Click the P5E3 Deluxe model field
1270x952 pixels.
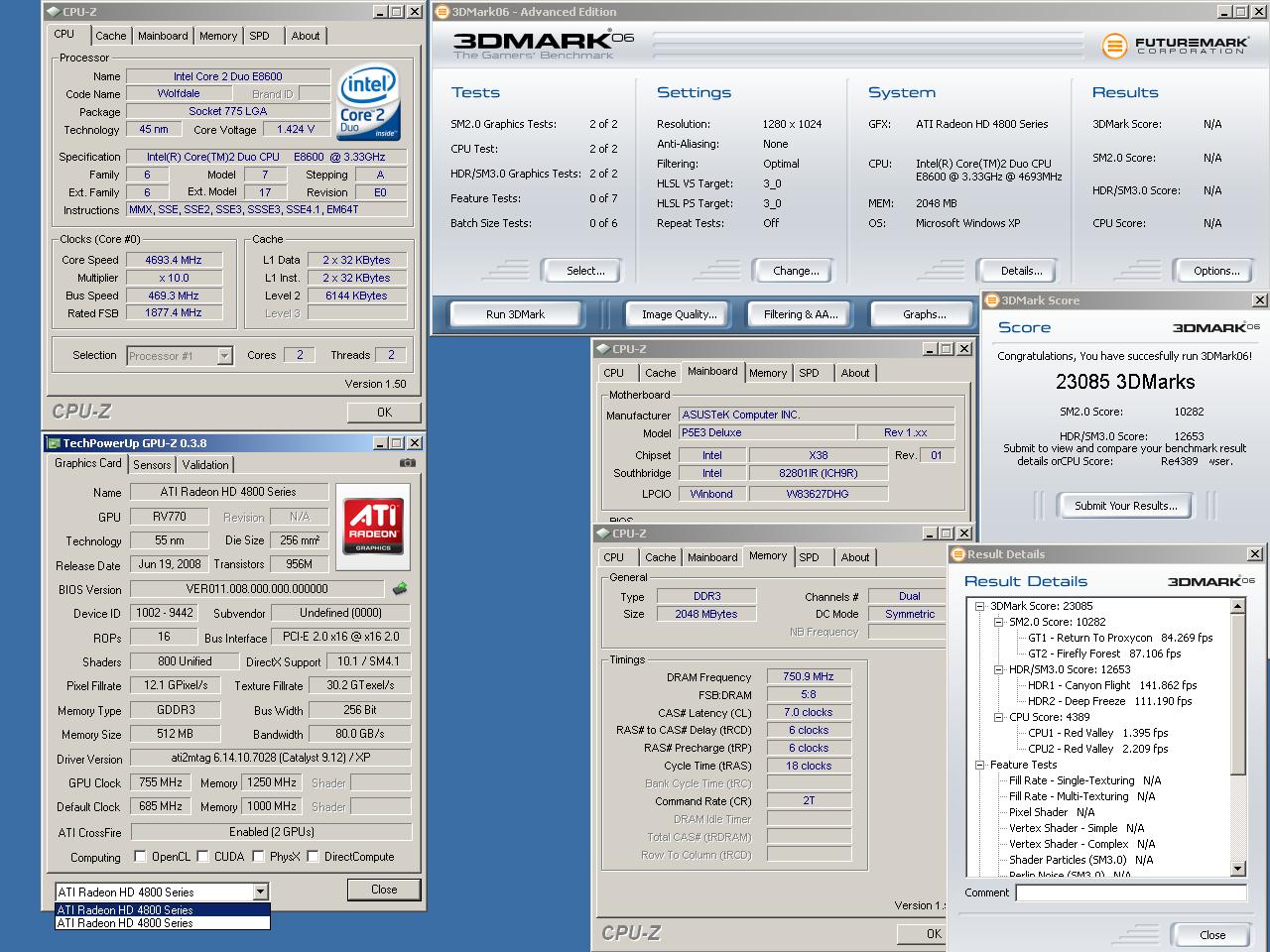coord(766,432)
